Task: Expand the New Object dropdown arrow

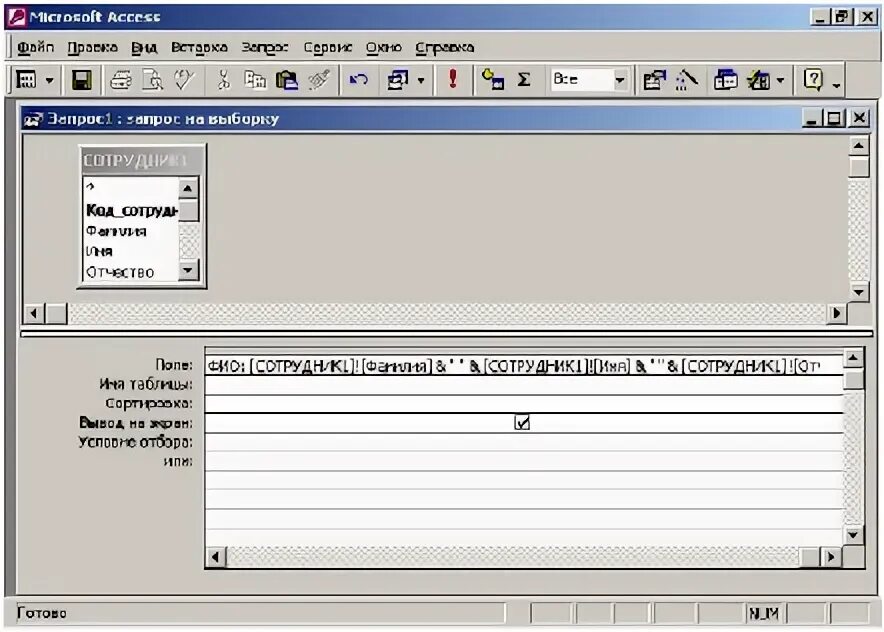Action: [780, 81]
